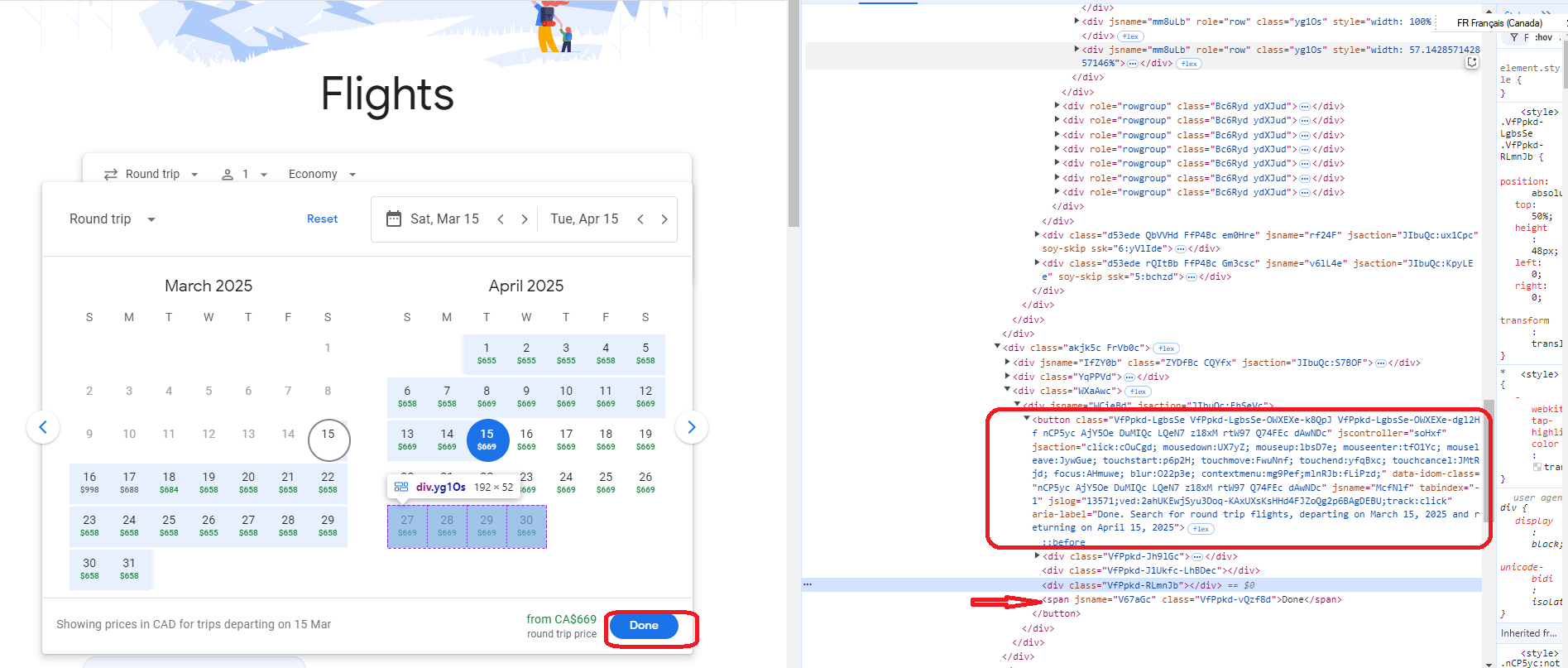Show next months with right circle arrow
Screen dimensions: 1568x668
pos(692,427)
